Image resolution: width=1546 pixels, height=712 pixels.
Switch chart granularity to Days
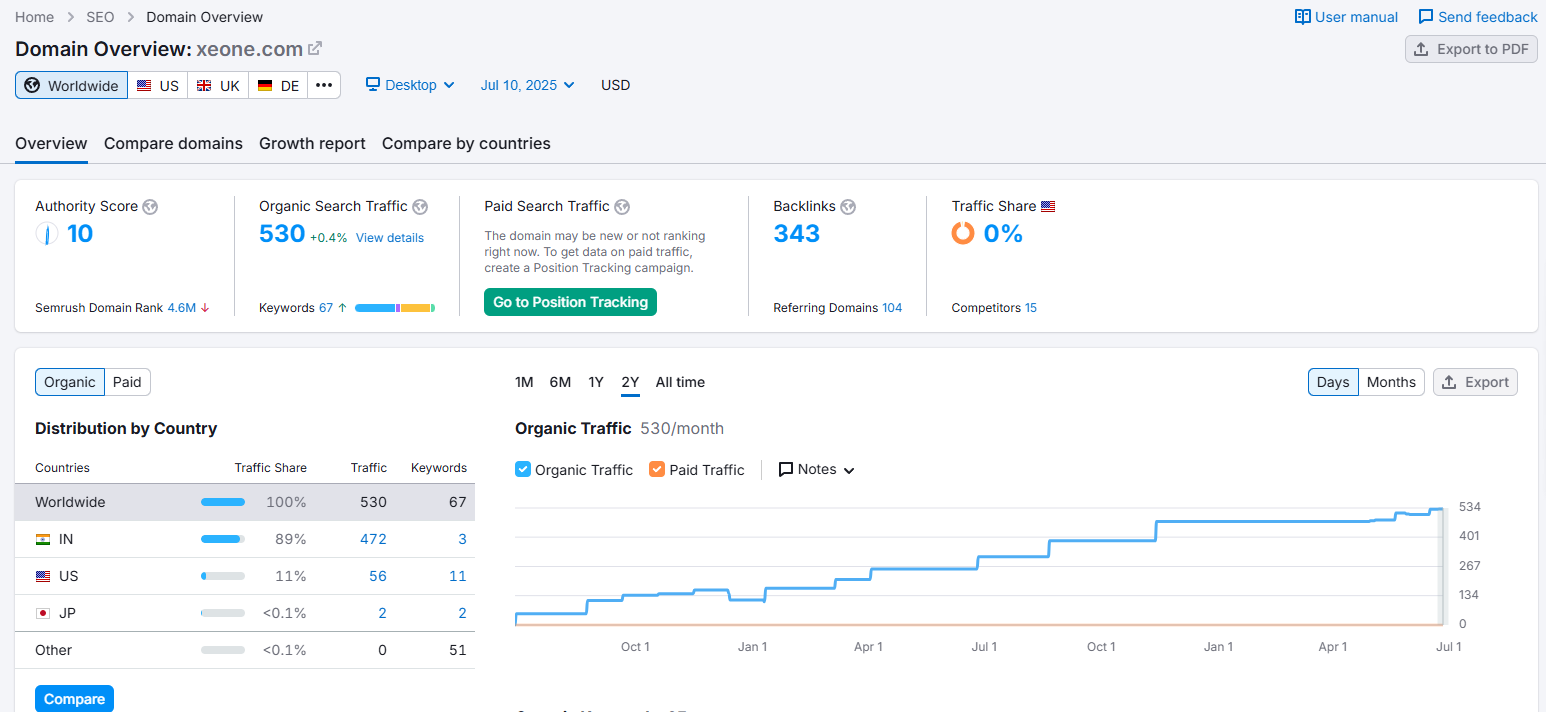pyautogui.click(x=1333, y=382)
